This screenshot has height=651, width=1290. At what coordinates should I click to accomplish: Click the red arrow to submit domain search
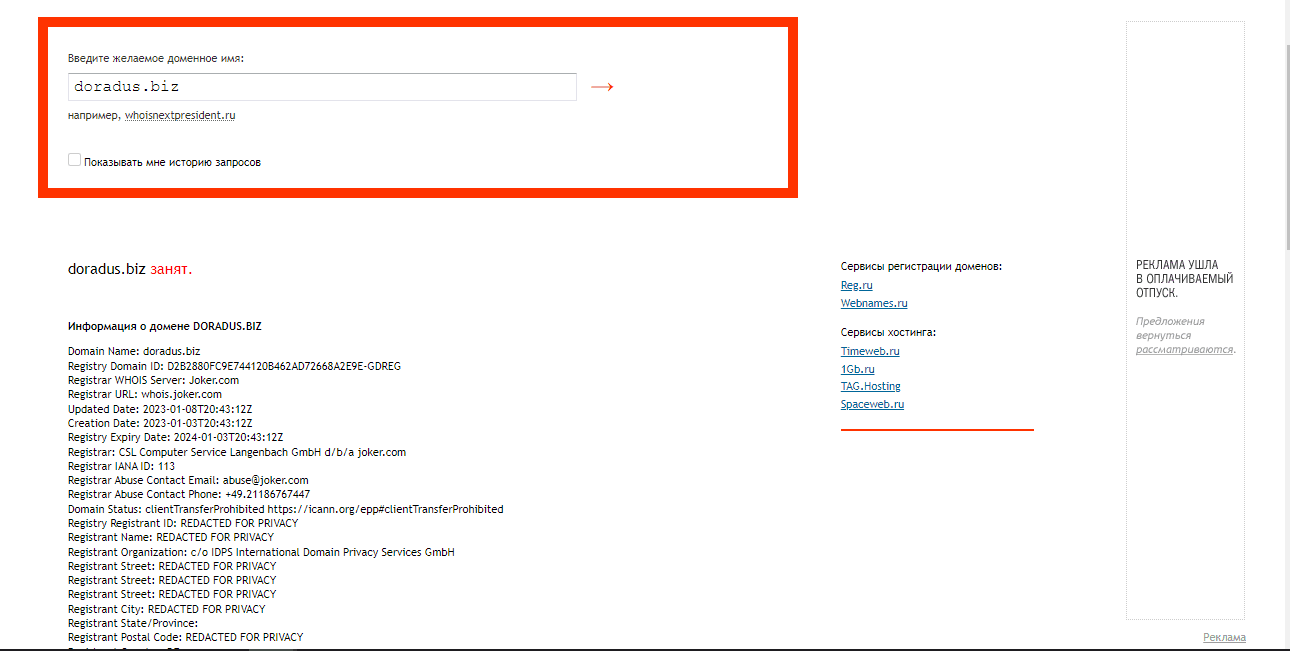point(601,87)
